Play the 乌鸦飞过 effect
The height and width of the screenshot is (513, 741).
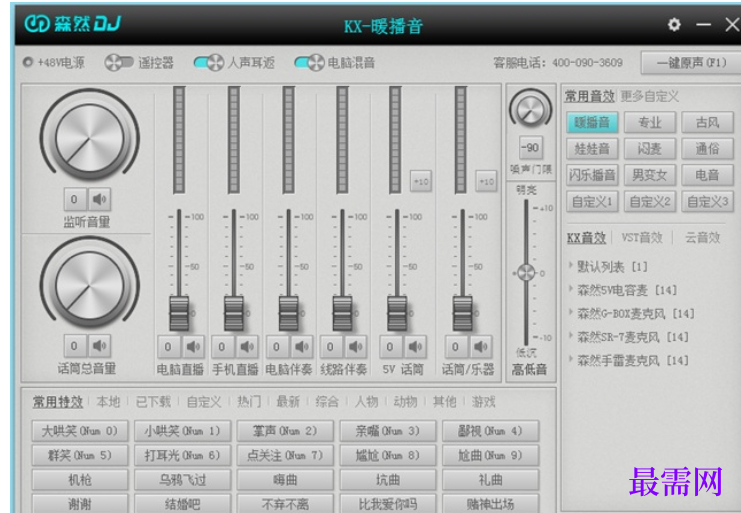182,480
